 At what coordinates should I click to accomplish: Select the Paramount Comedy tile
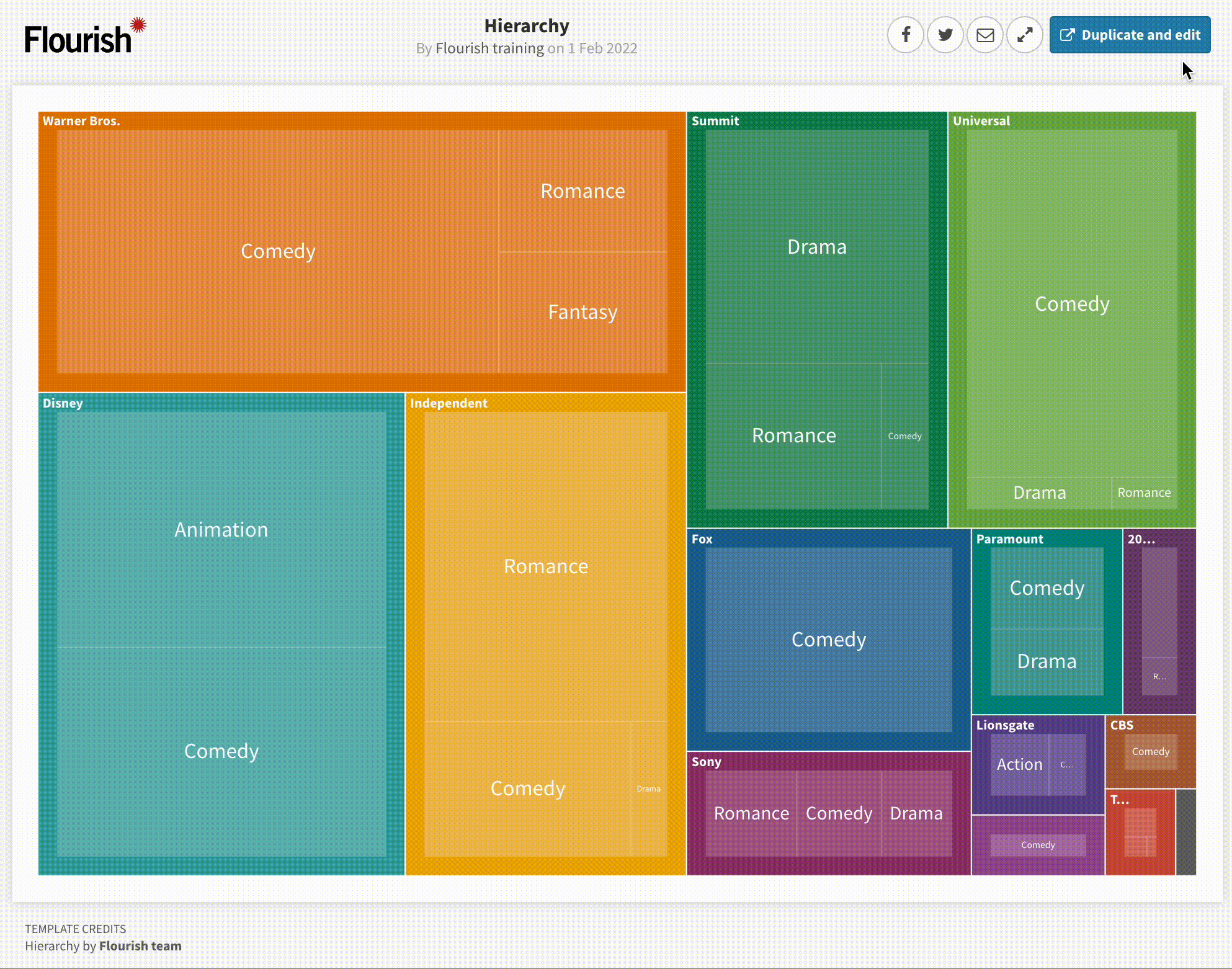coord(1047,588)
